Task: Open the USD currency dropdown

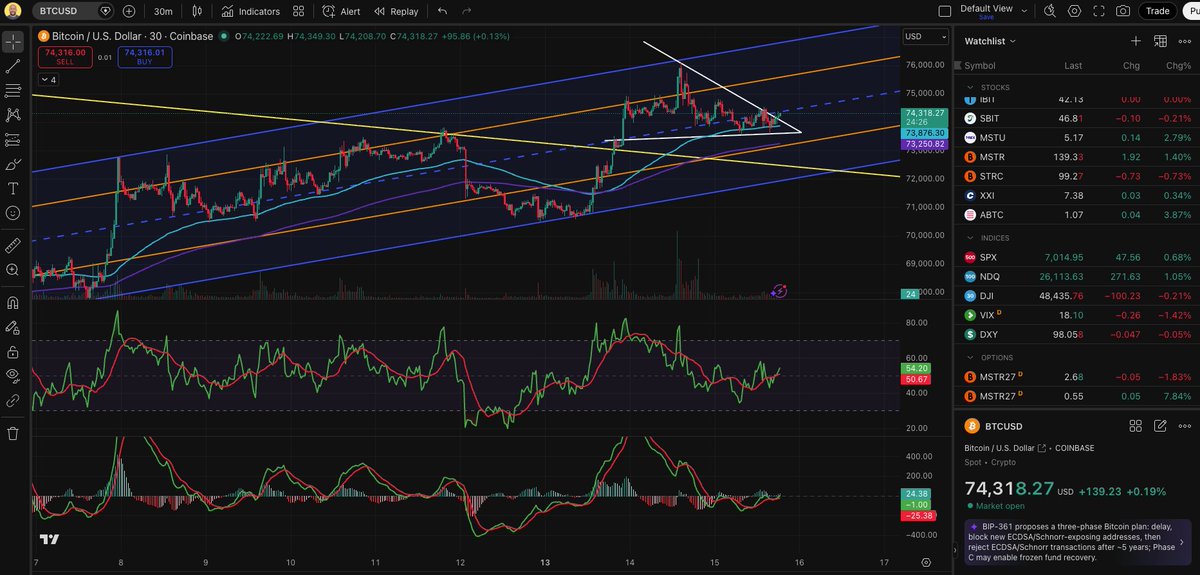Action: coord(925,36)
